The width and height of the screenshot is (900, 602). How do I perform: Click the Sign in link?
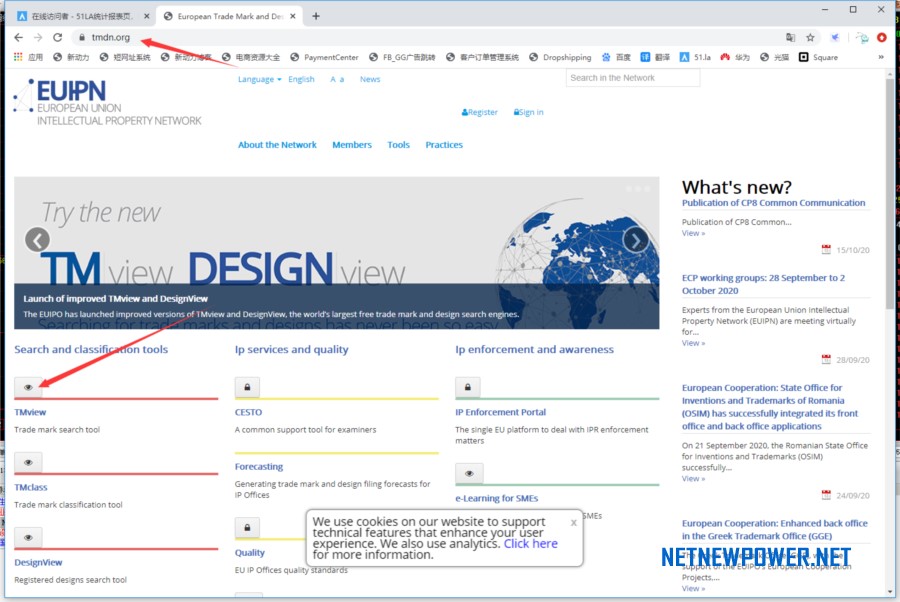(x=529, y=112)
